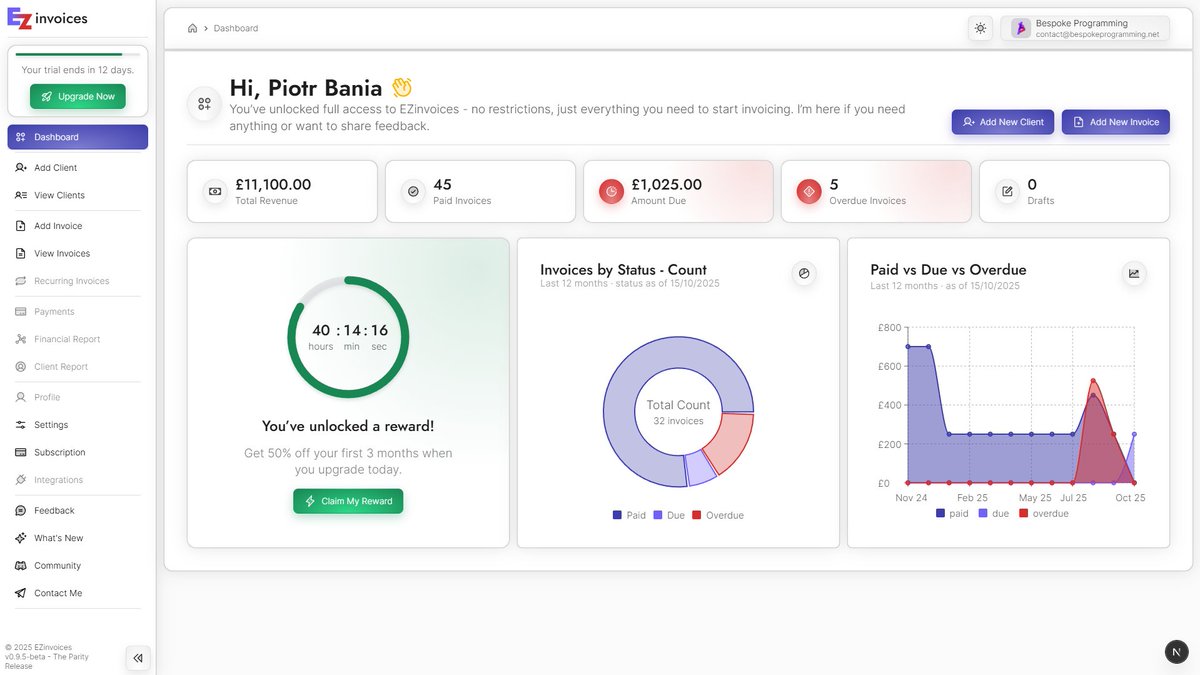Open Recurring Invoices from the sidebar
Image resolution: width=1200 pixels, height=675 pixels.
(72, 281)
